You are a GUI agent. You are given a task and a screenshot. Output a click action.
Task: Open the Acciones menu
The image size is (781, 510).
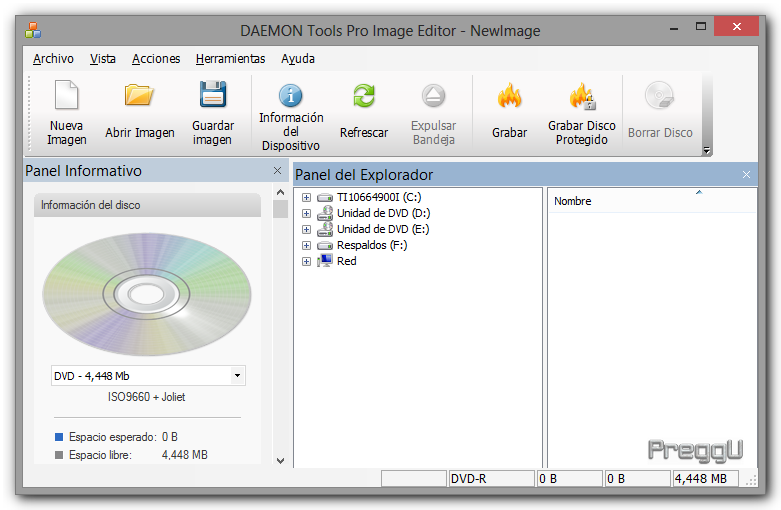156,59
